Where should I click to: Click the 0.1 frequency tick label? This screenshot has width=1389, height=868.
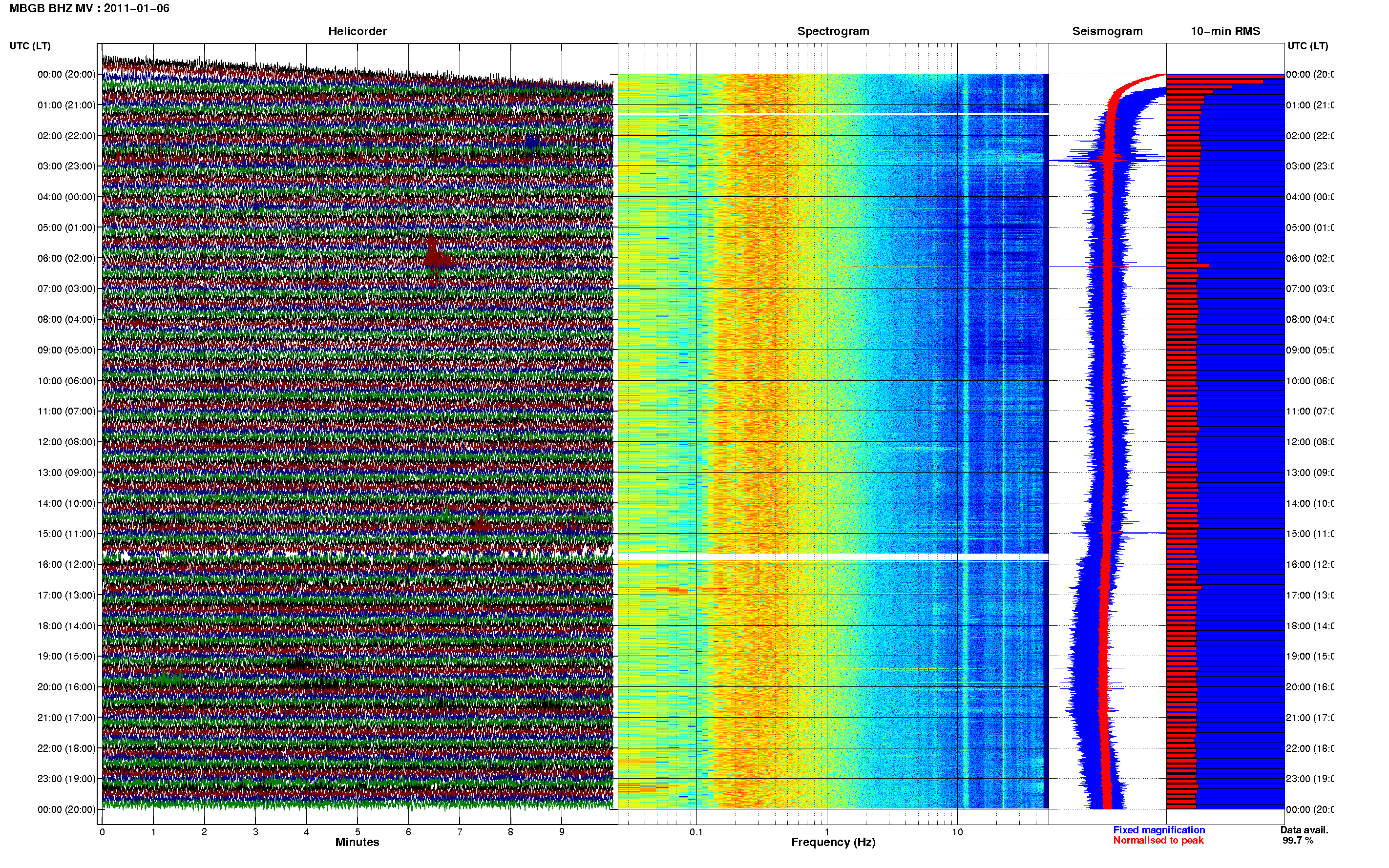(696, 832)
